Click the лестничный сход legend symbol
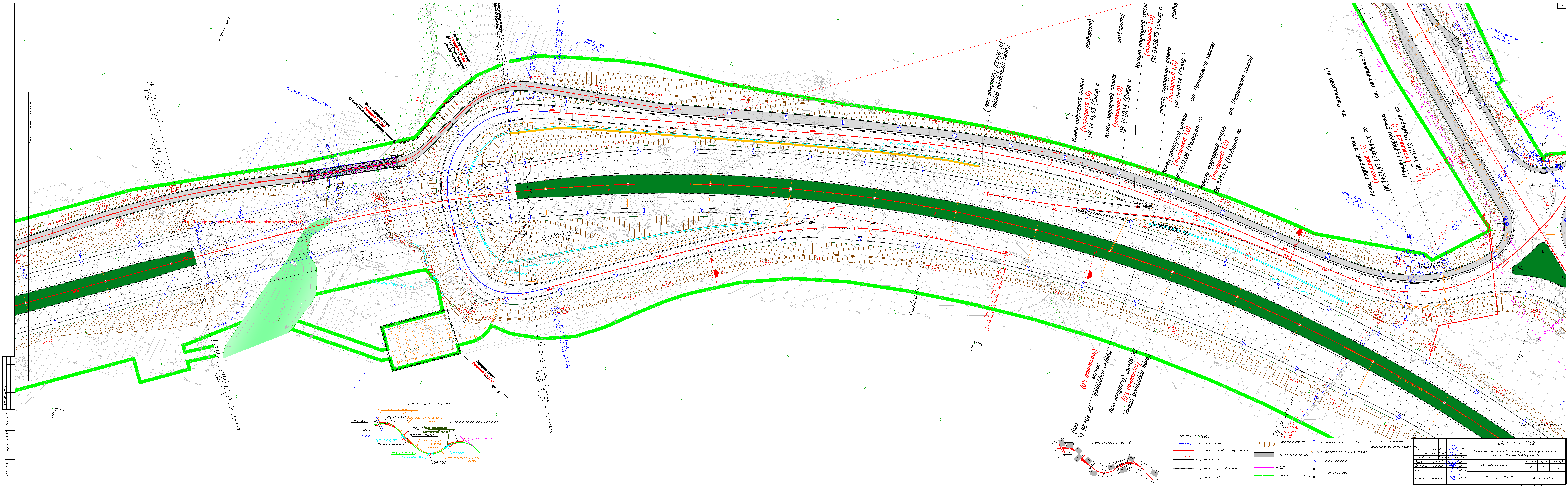This screenshot has width=1568, height=486. [x=1315, y=473]
